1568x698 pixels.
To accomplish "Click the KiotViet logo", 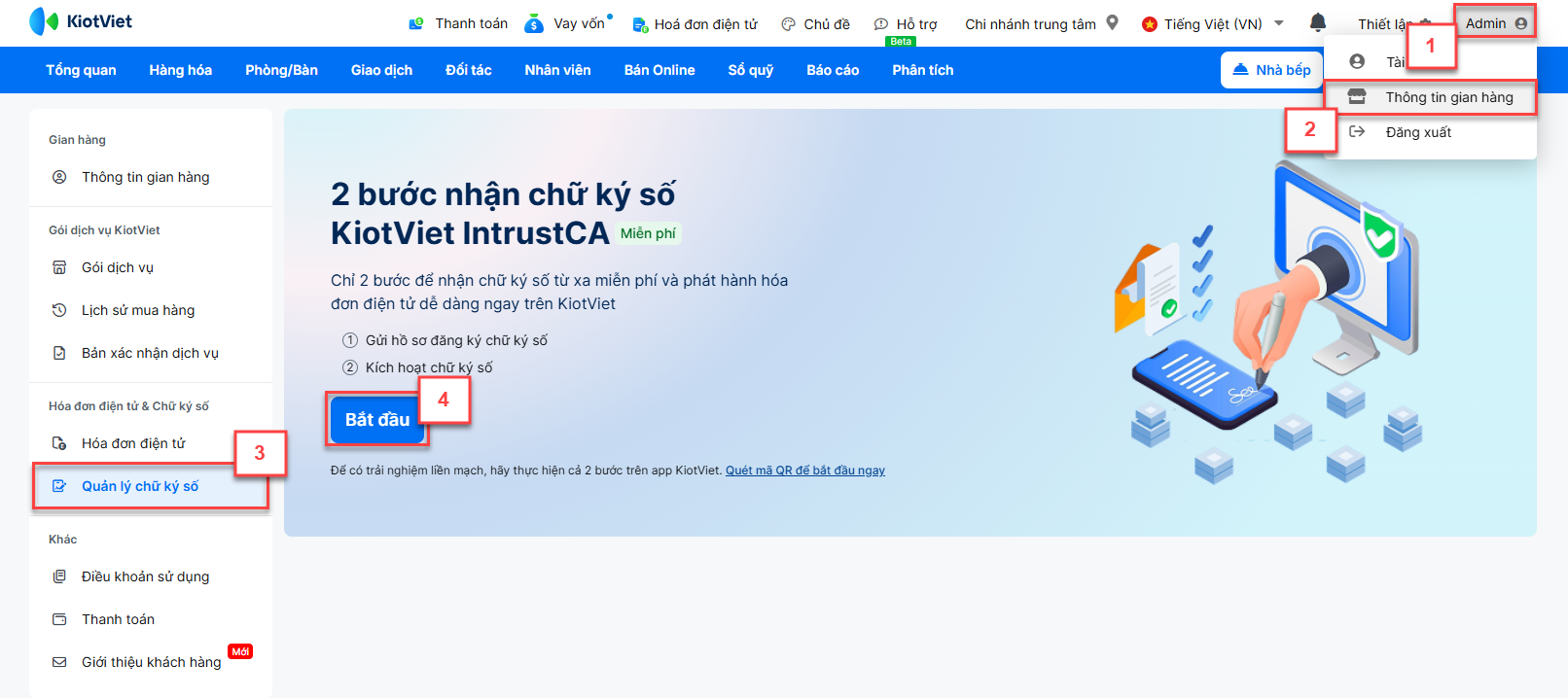I will click(x=81, y=21).
